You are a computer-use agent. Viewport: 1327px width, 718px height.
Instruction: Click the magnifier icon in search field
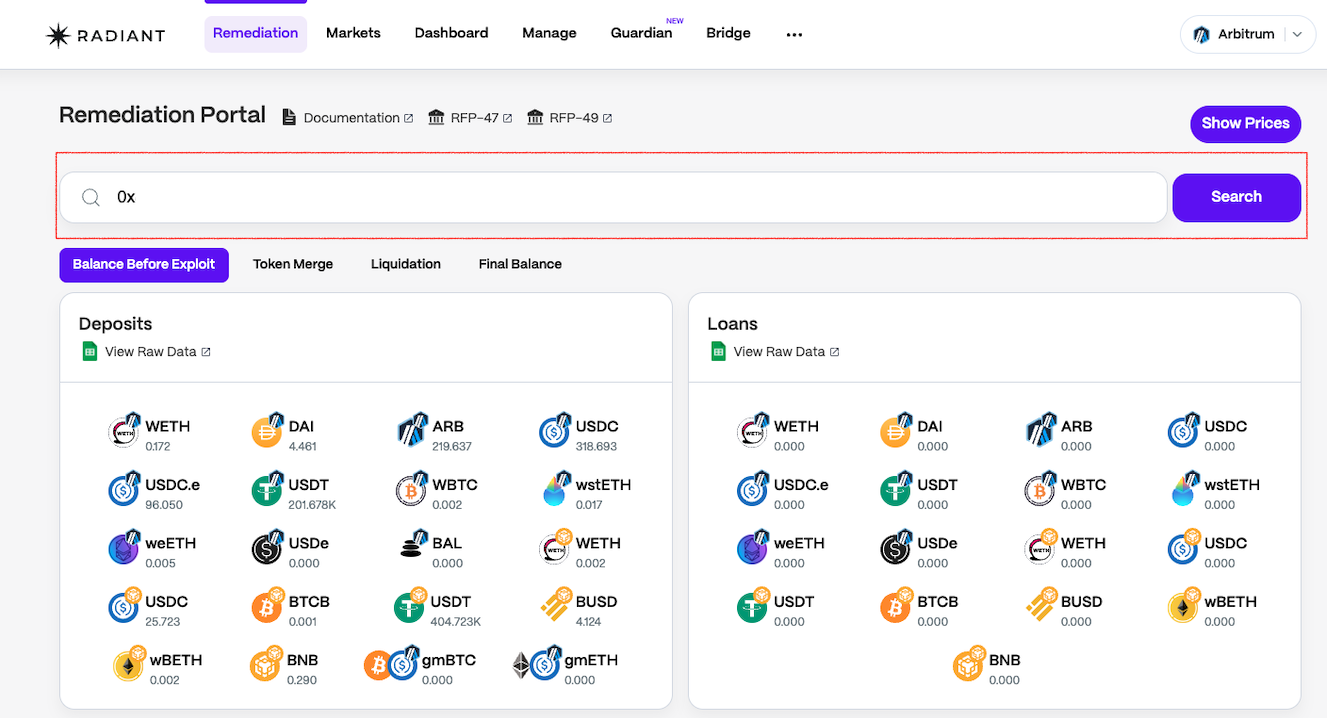91,198
